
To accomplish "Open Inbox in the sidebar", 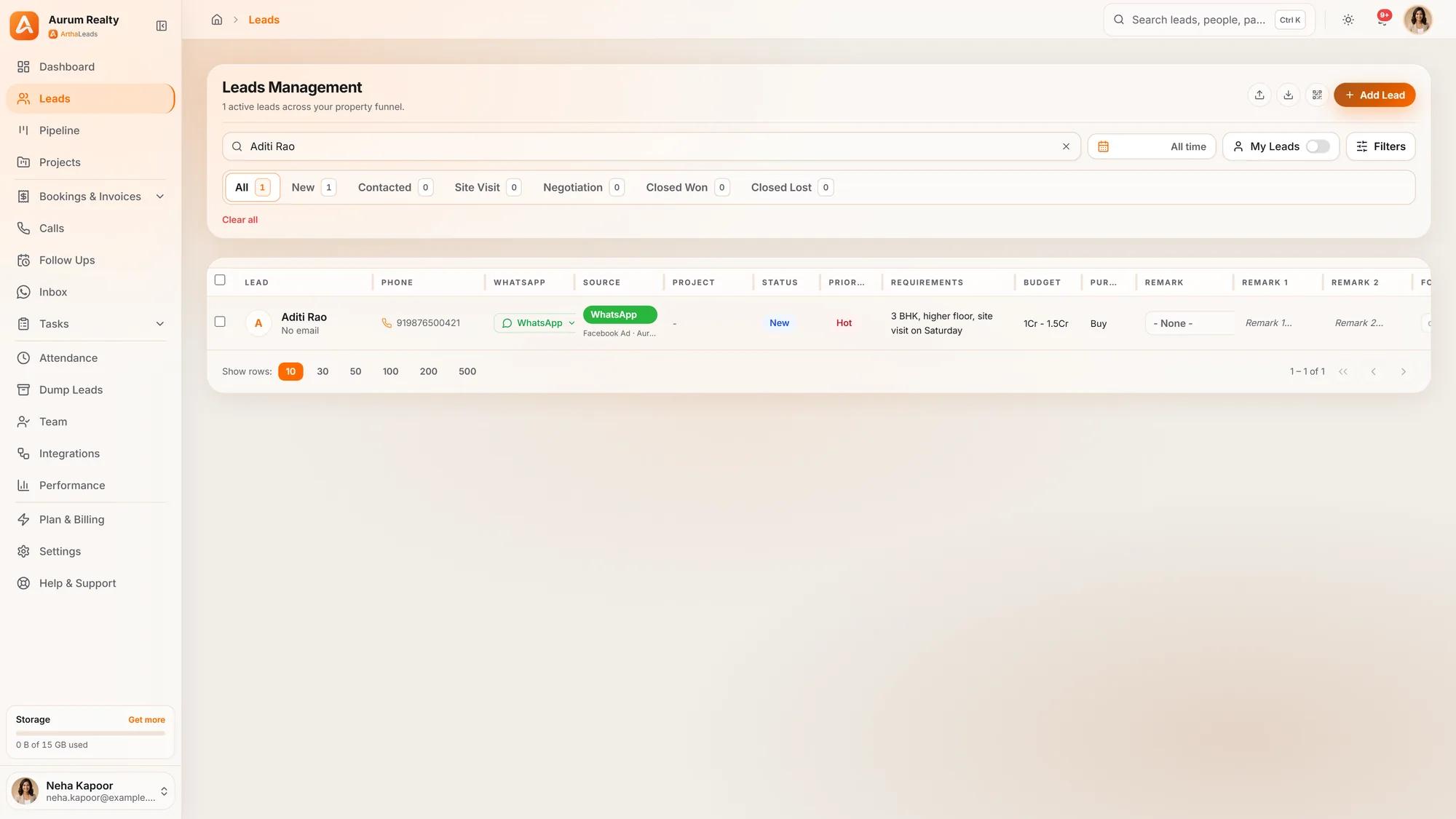I will point(90,292).
